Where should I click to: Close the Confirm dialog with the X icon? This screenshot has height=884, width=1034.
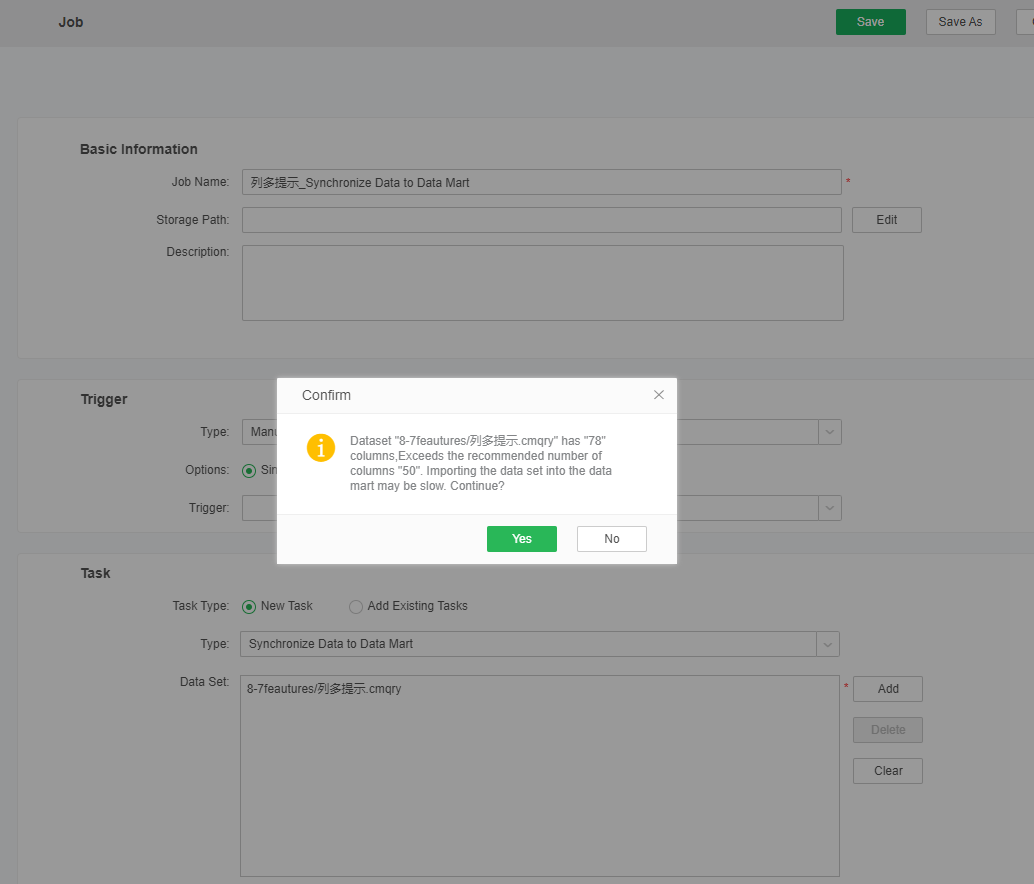pyautogui.click(x=658, y=395)
